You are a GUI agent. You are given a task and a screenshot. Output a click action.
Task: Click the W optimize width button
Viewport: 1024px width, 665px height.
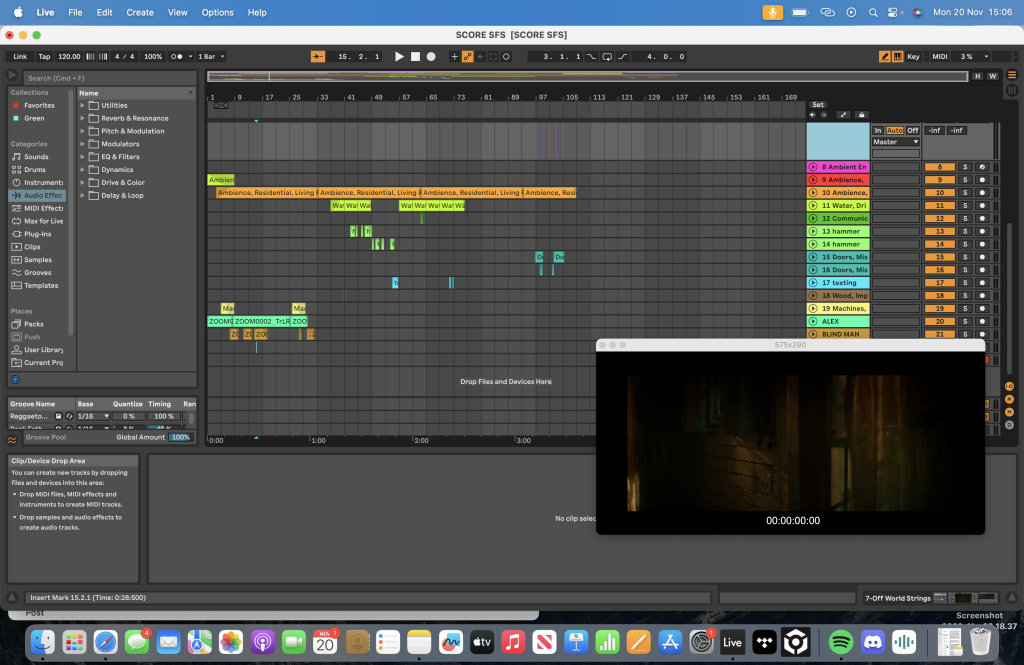point(993,76)
